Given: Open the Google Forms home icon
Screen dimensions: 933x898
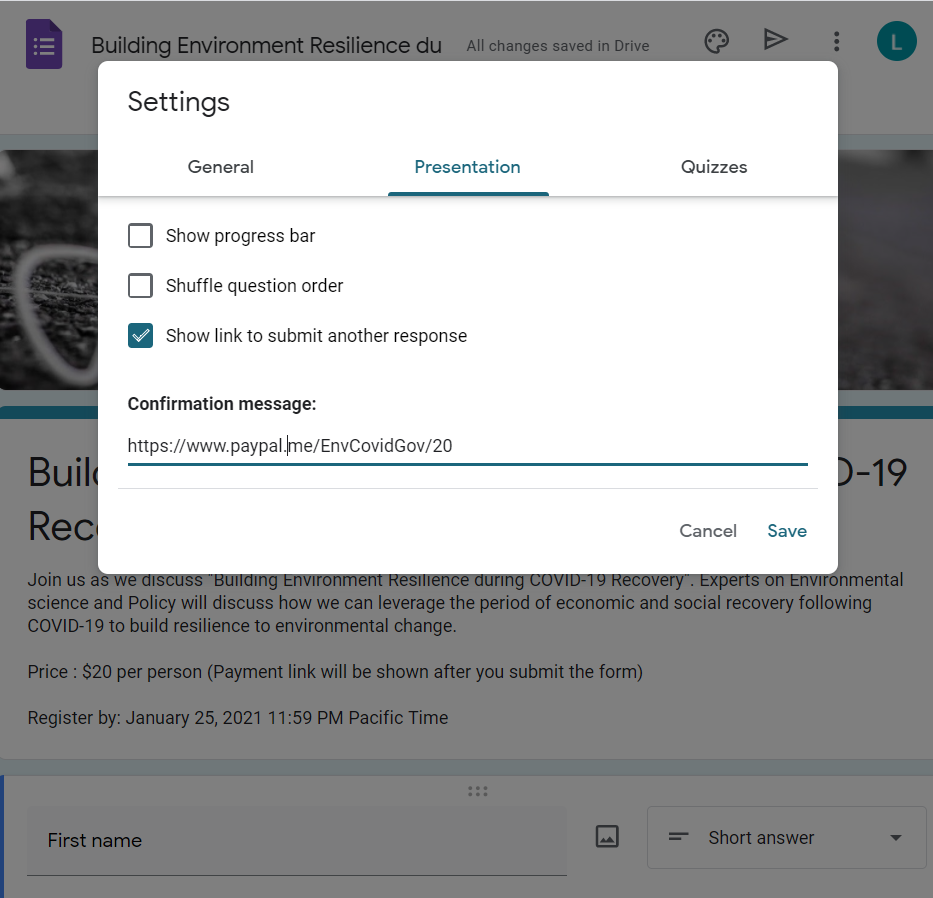Looking at the screenshot, I should click(x=44, y=45).
